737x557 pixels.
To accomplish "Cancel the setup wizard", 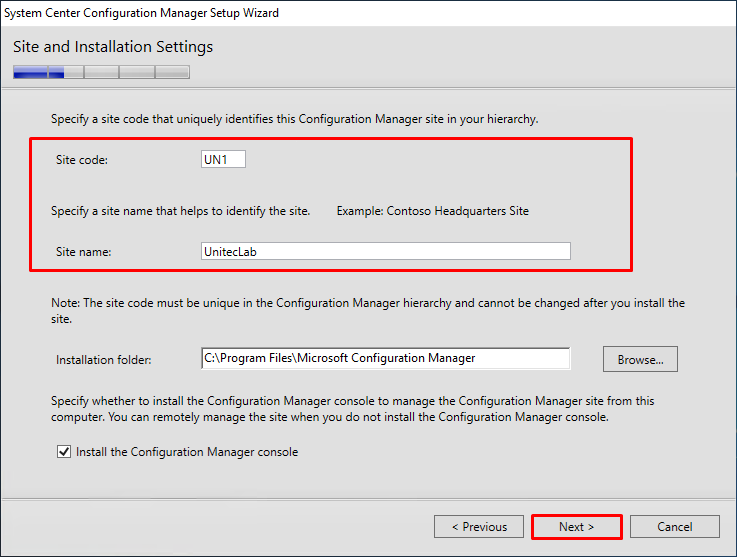I will [x=674, y=526].
